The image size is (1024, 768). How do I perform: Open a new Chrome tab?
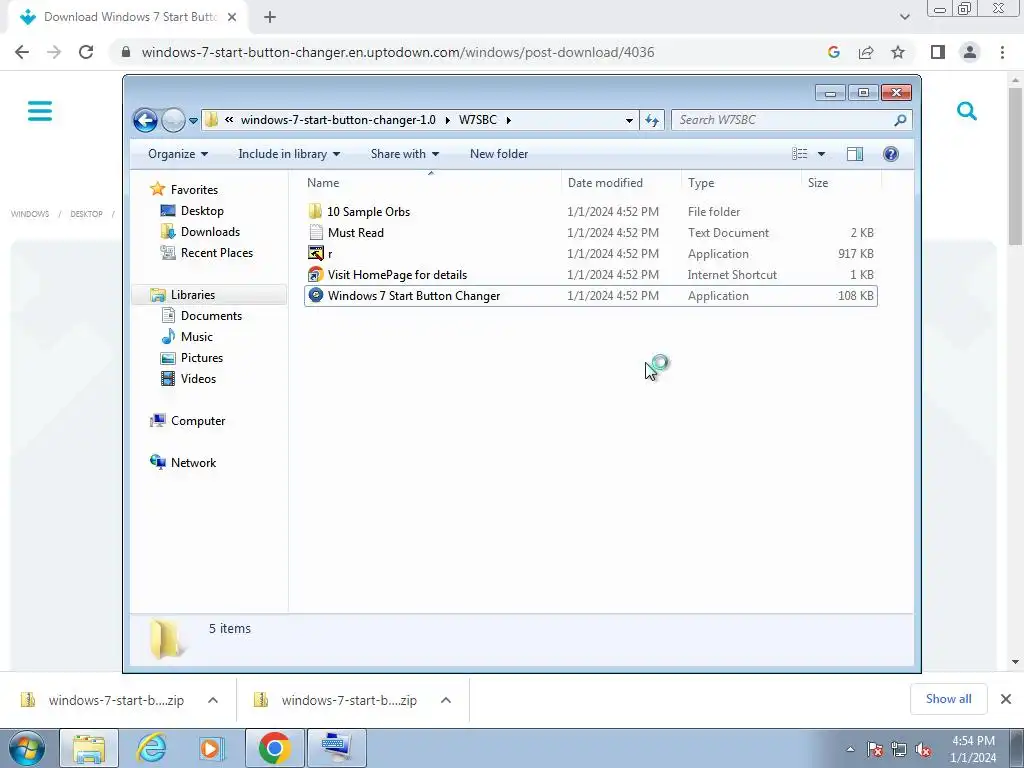(270, 18)
